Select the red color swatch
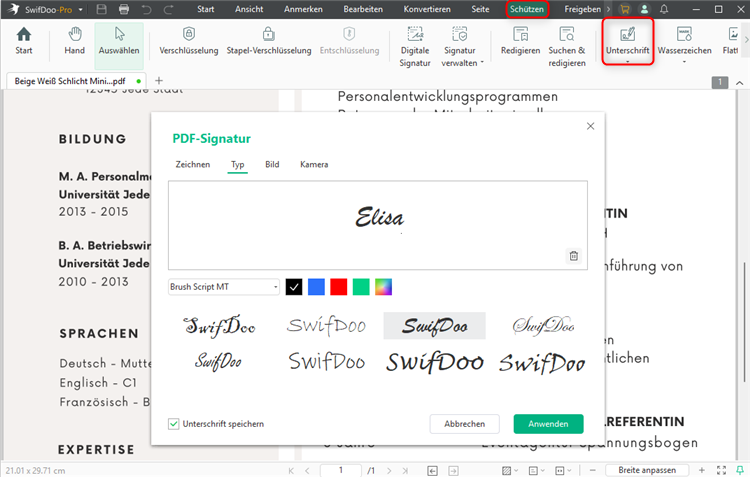The width and height of the screenshot is (750, 477). pyautogui.click(x=339, y=287)
